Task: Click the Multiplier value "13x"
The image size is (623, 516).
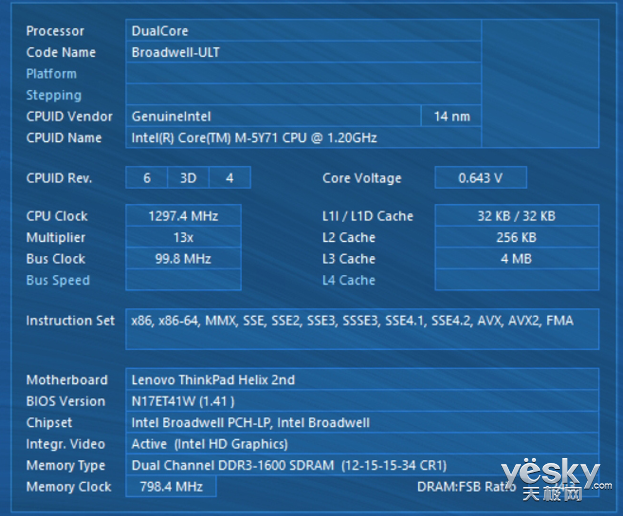Action: (x=183, y=237)
